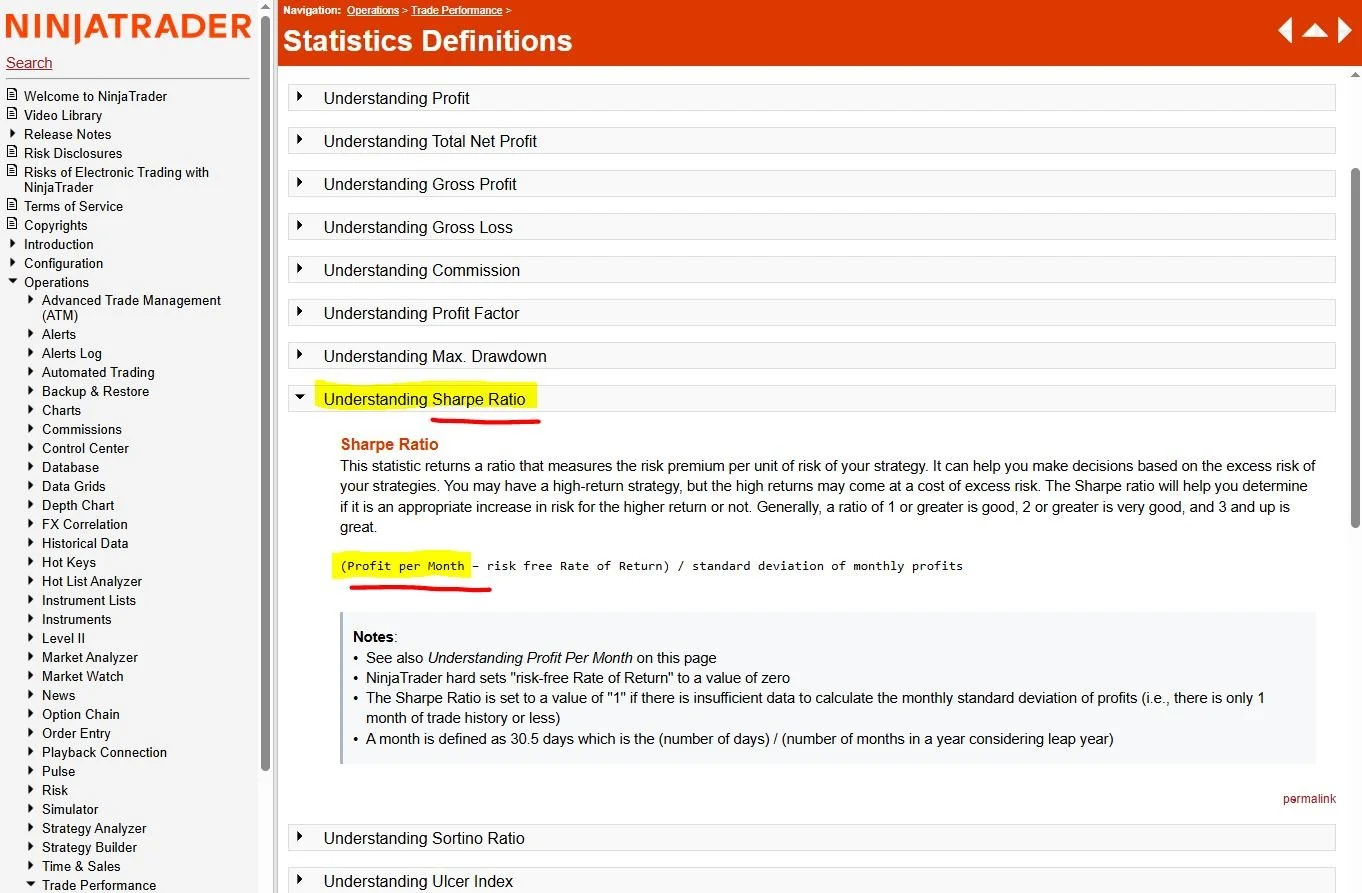Open Strategy Analyzer topic

coord(94,828)
